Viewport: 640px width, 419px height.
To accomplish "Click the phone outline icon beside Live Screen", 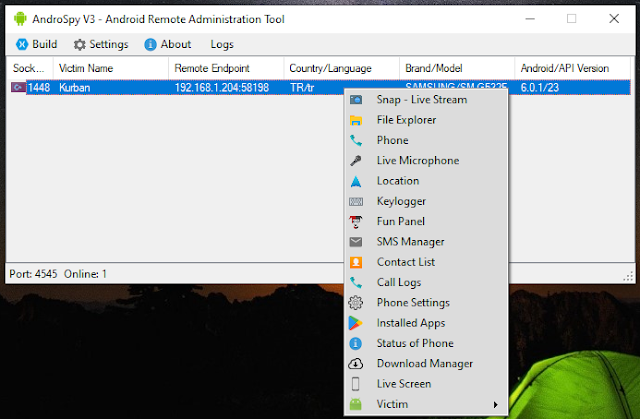I will click(x=356, y=384).
